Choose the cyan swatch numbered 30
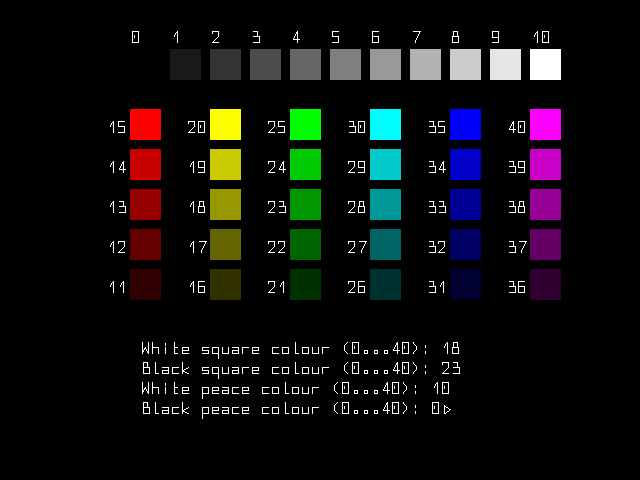640x480 pixels. [385, 125]
